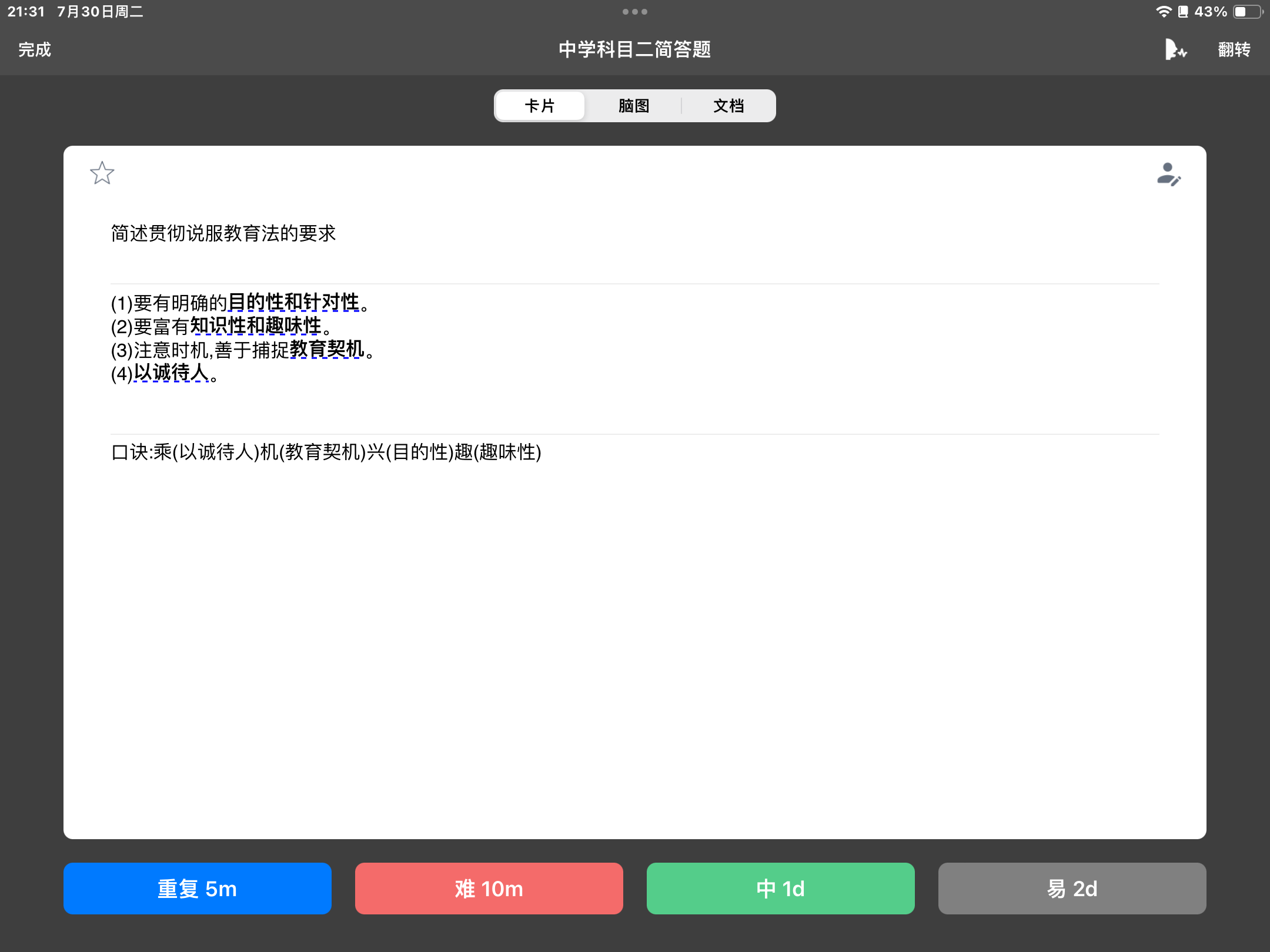Viewport: 1270px width, 952px height.
Task: Tap the user edit icon on card
Action: click(1168, 175)
